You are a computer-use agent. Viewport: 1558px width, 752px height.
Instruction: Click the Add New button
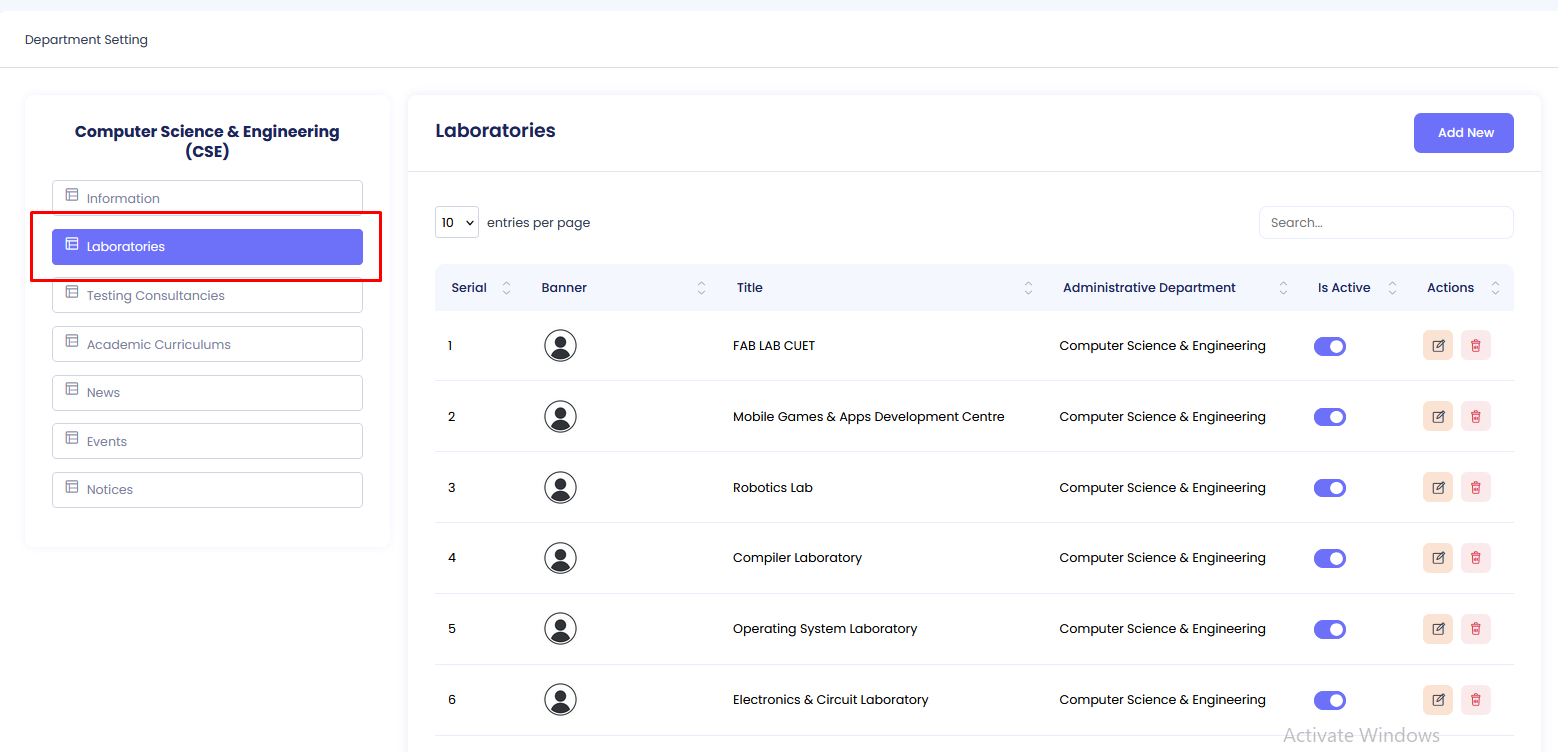1463,133
